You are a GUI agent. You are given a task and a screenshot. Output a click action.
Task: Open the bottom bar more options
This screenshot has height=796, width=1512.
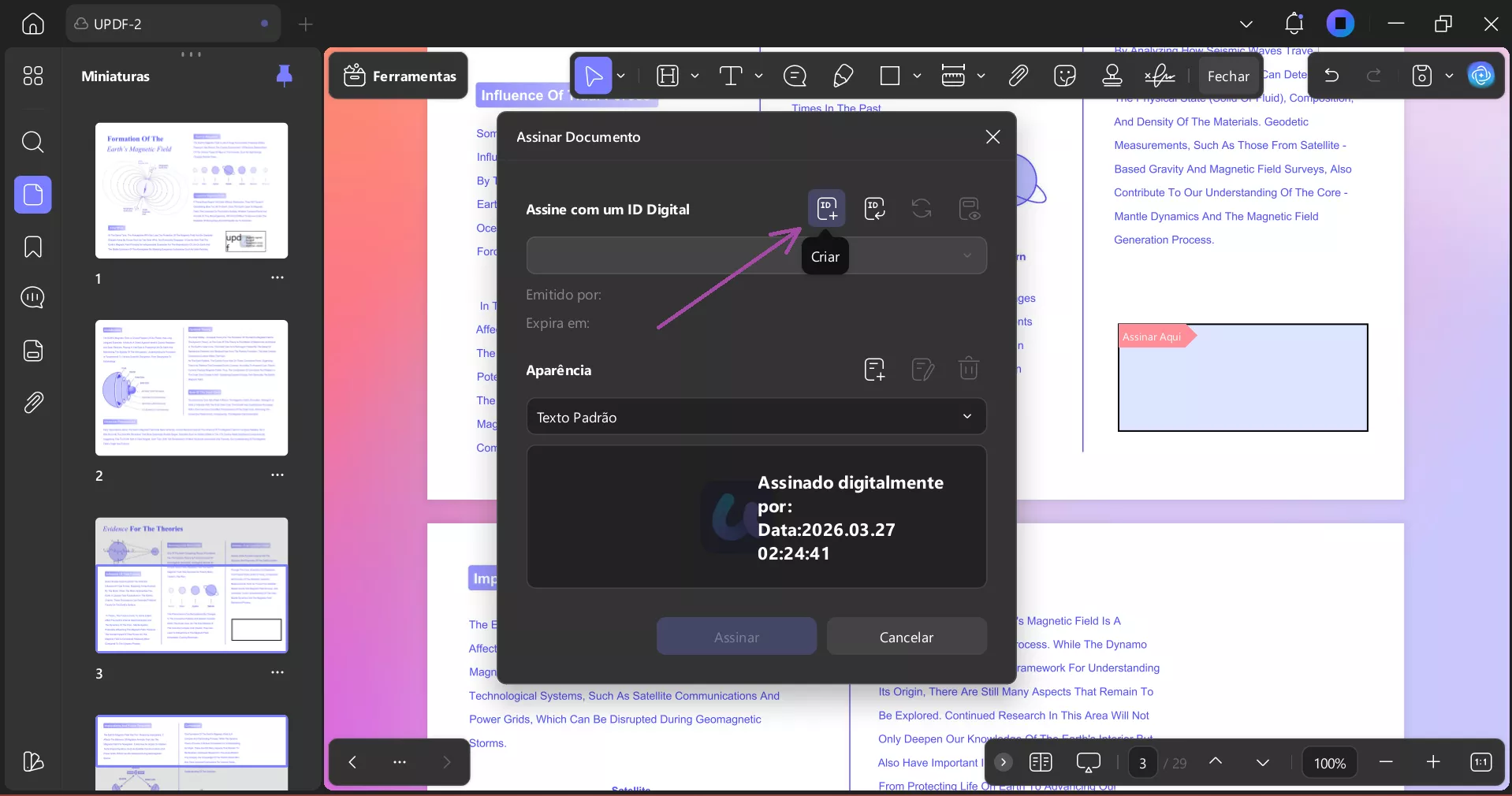(400, 762)
